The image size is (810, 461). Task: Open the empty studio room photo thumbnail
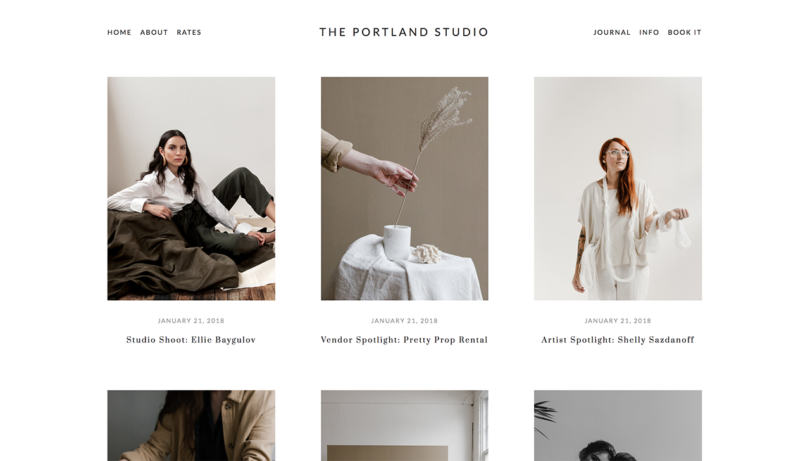(x=404, y=425)
